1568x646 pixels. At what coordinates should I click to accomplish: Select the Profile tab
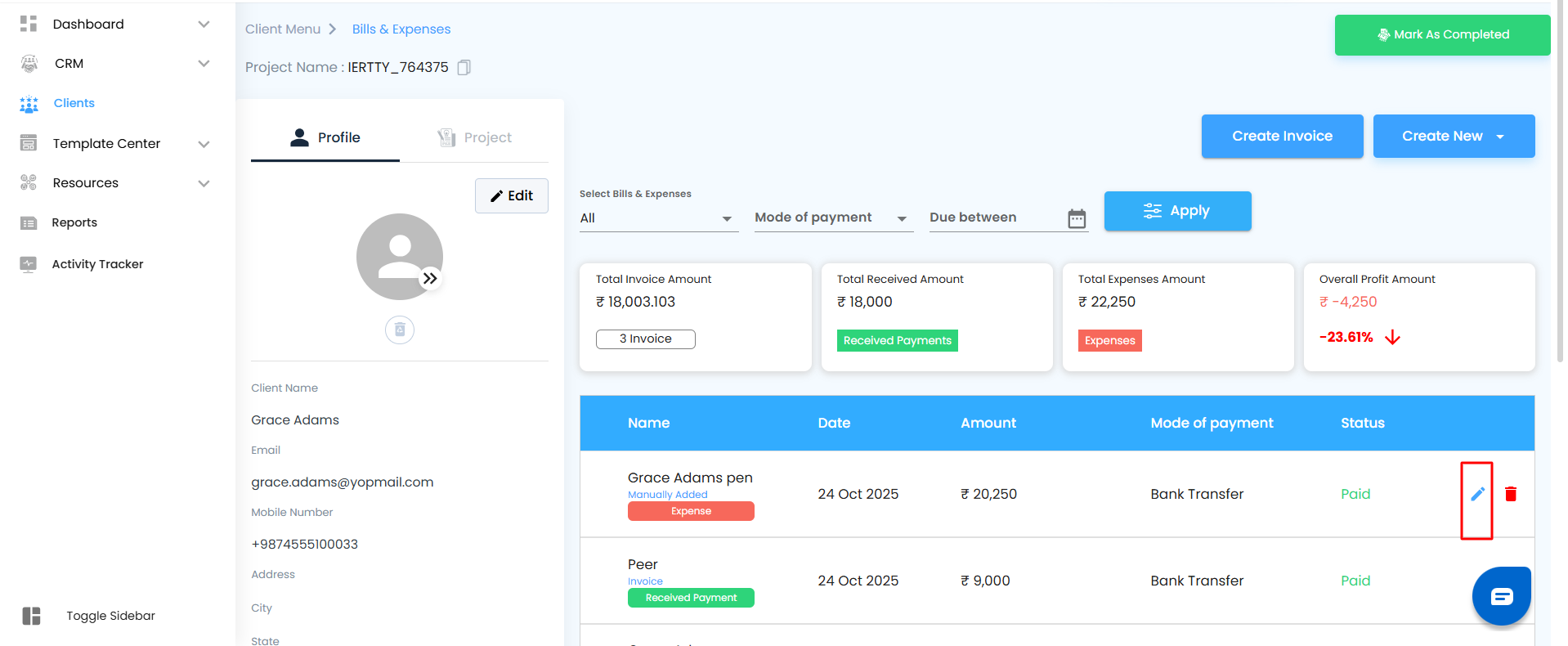(325, 137)
